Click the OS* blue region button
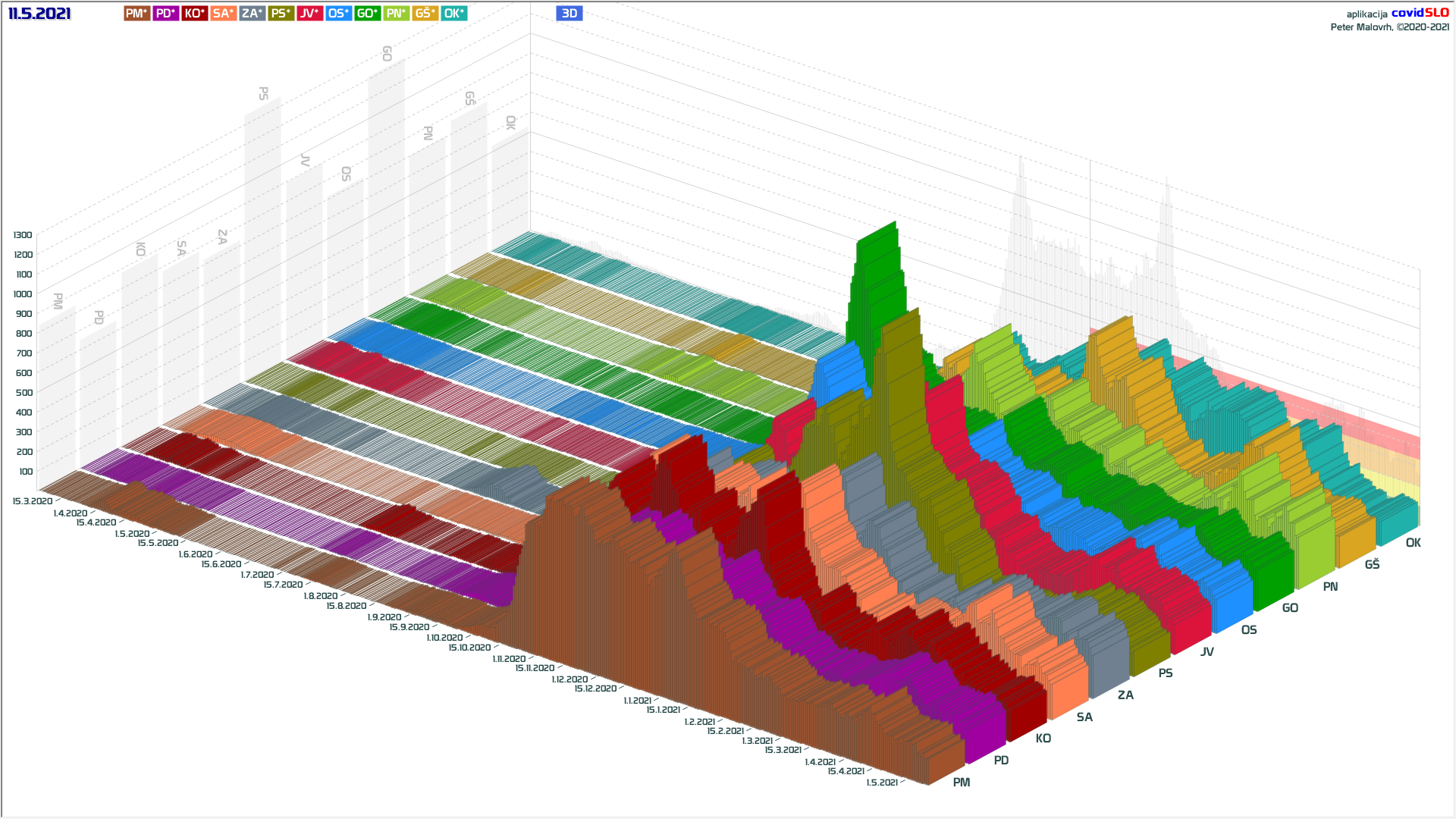This screenshot has width=1456, height=819. (338, 13)
